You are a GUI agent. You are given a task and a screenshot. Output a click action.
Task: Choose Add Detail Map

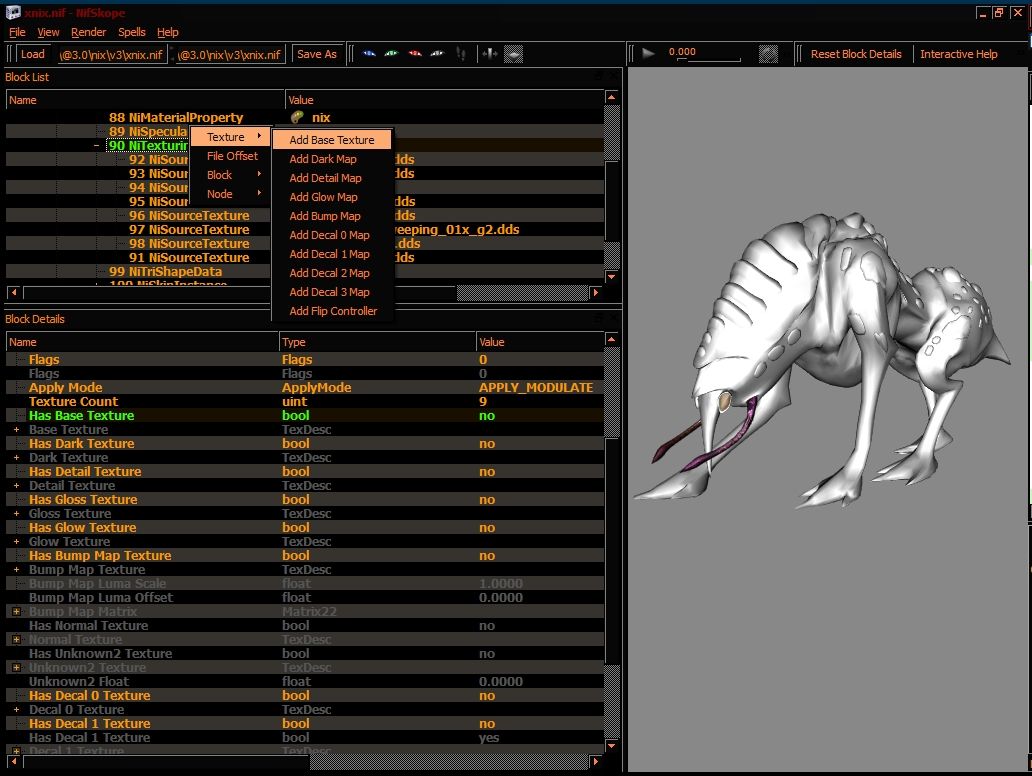pos(325,178)
